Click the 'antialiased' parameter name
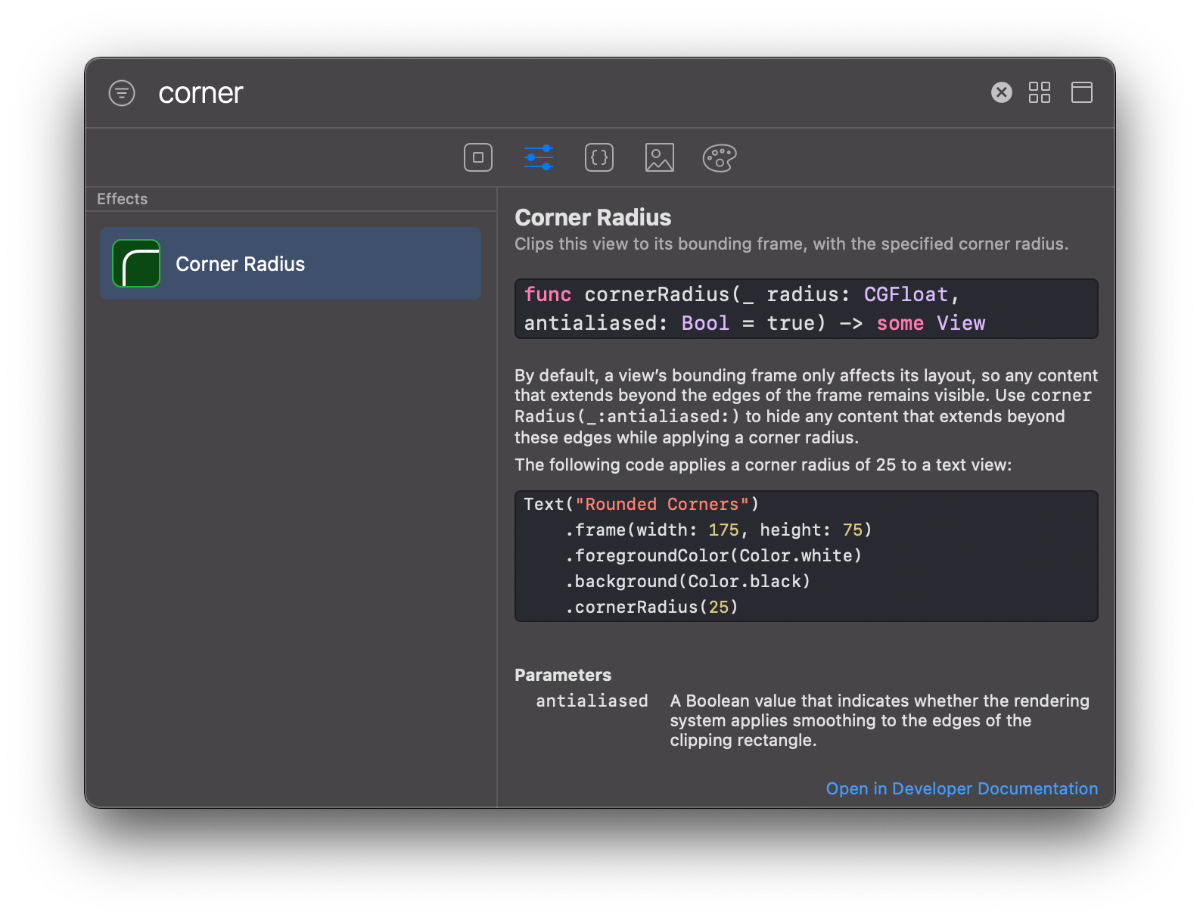 pyautogui.click(x=592, y=701)
